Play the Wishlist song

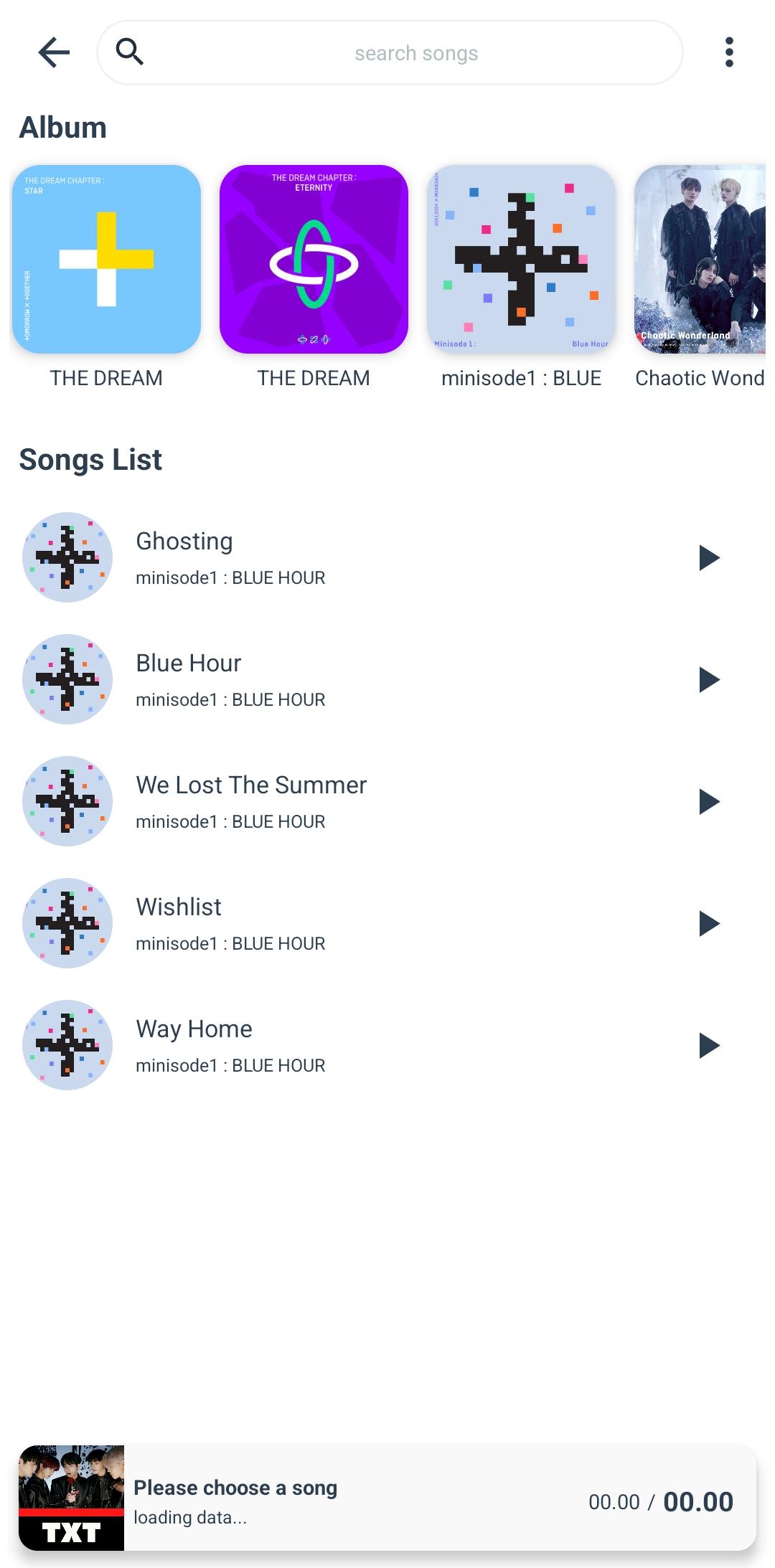tap(709, 923)
